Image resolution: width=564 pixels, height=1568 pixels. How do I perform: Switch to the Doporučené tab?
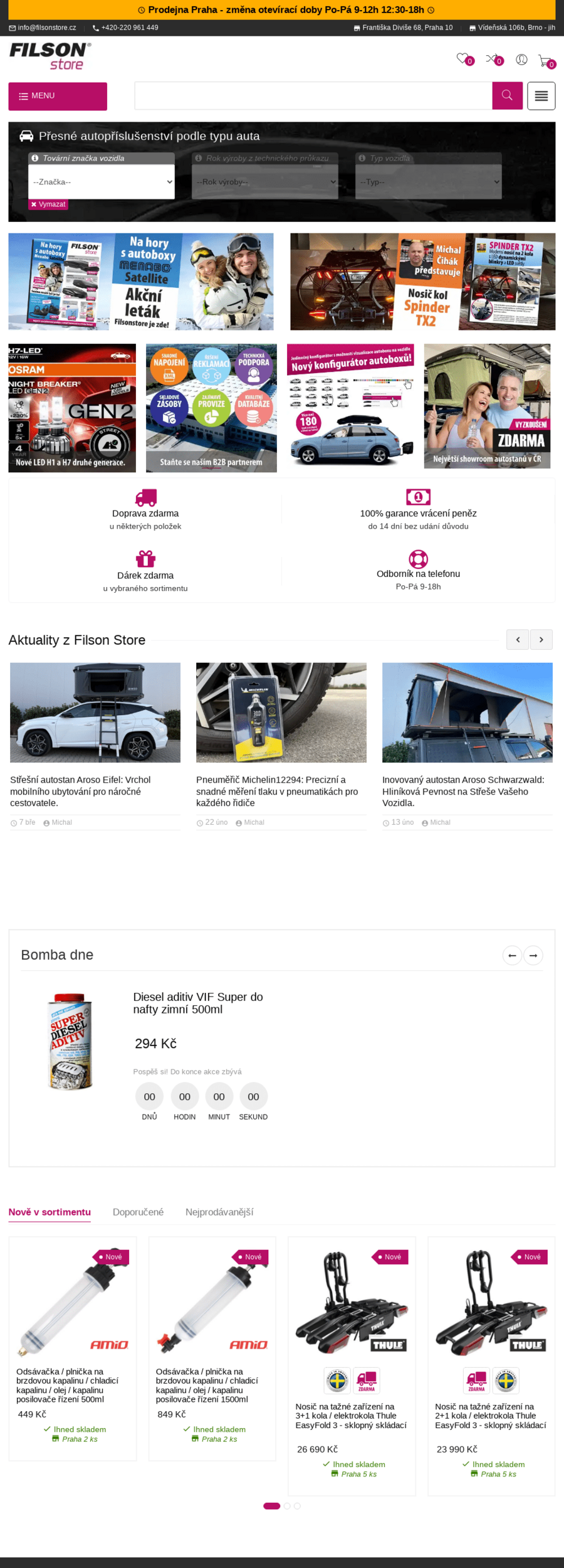pos(138,1212)
